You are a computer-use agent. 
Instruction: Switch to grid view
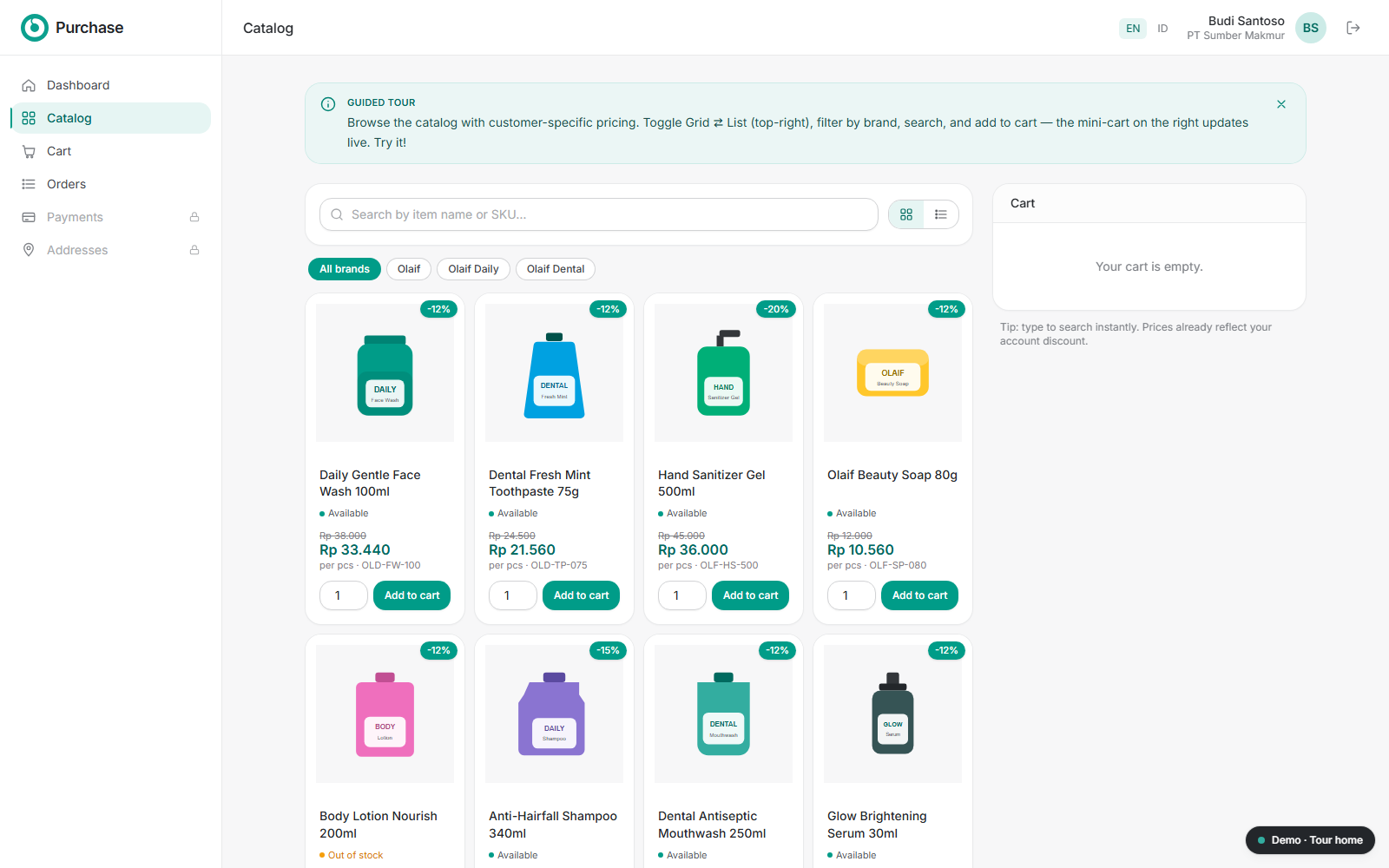click(906, 214)
